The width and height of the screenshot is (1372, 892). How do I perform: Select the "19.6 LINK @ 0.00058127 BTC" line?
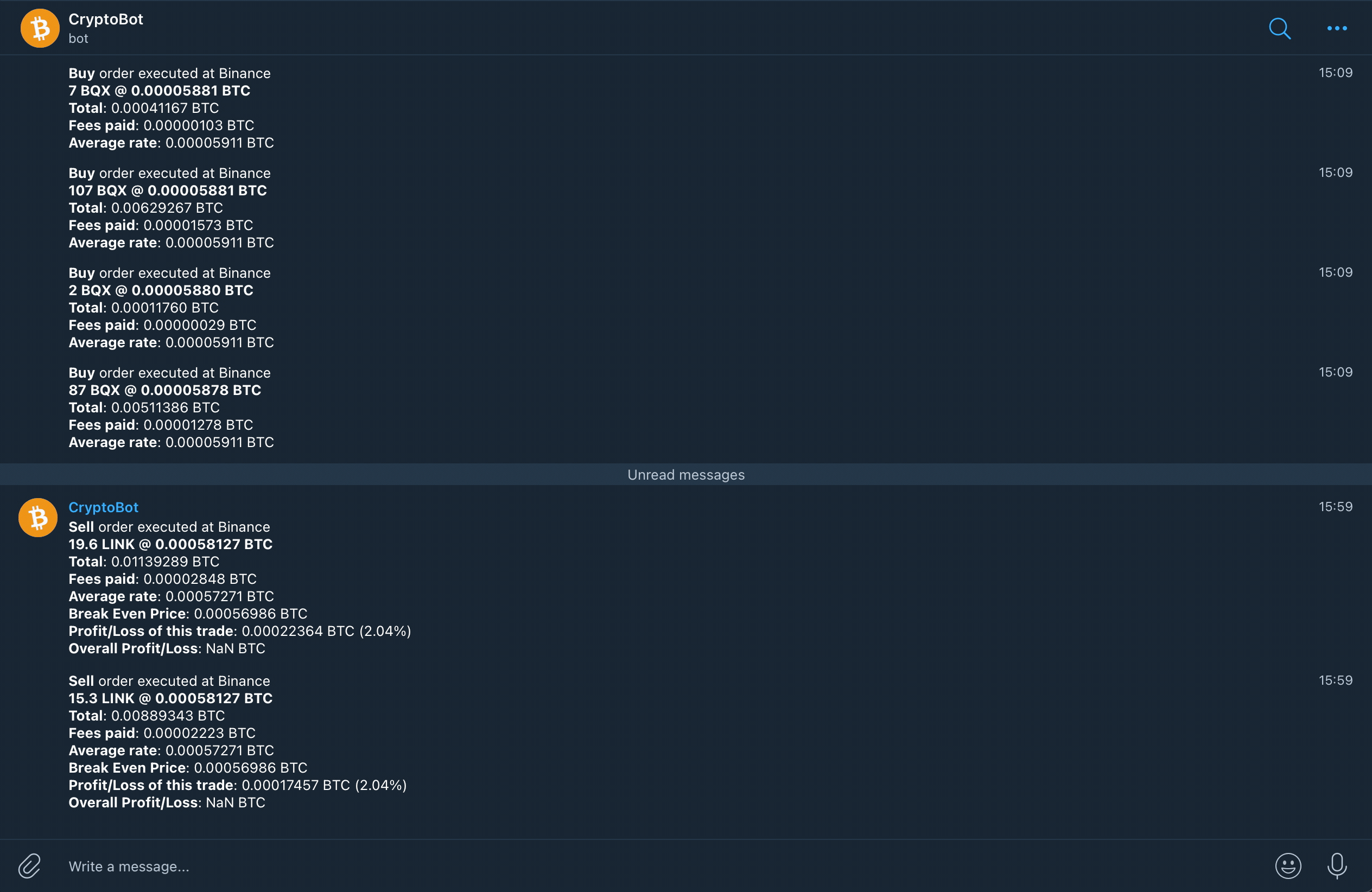(x=170, y=544)
